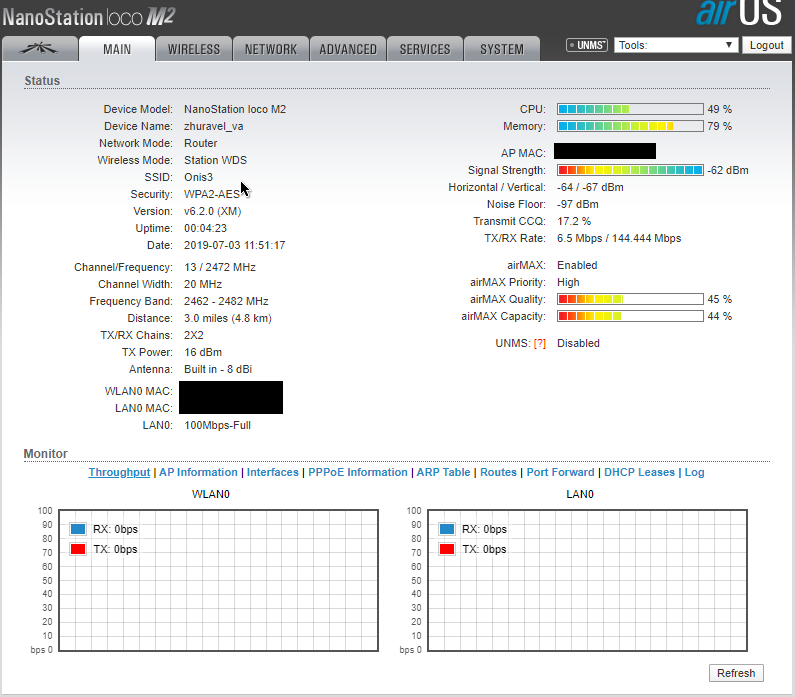Viewport: 795px width, 697px height.
Task: Click distance '3.0 miles (4.8 km)'
Action: pos(228,318)
